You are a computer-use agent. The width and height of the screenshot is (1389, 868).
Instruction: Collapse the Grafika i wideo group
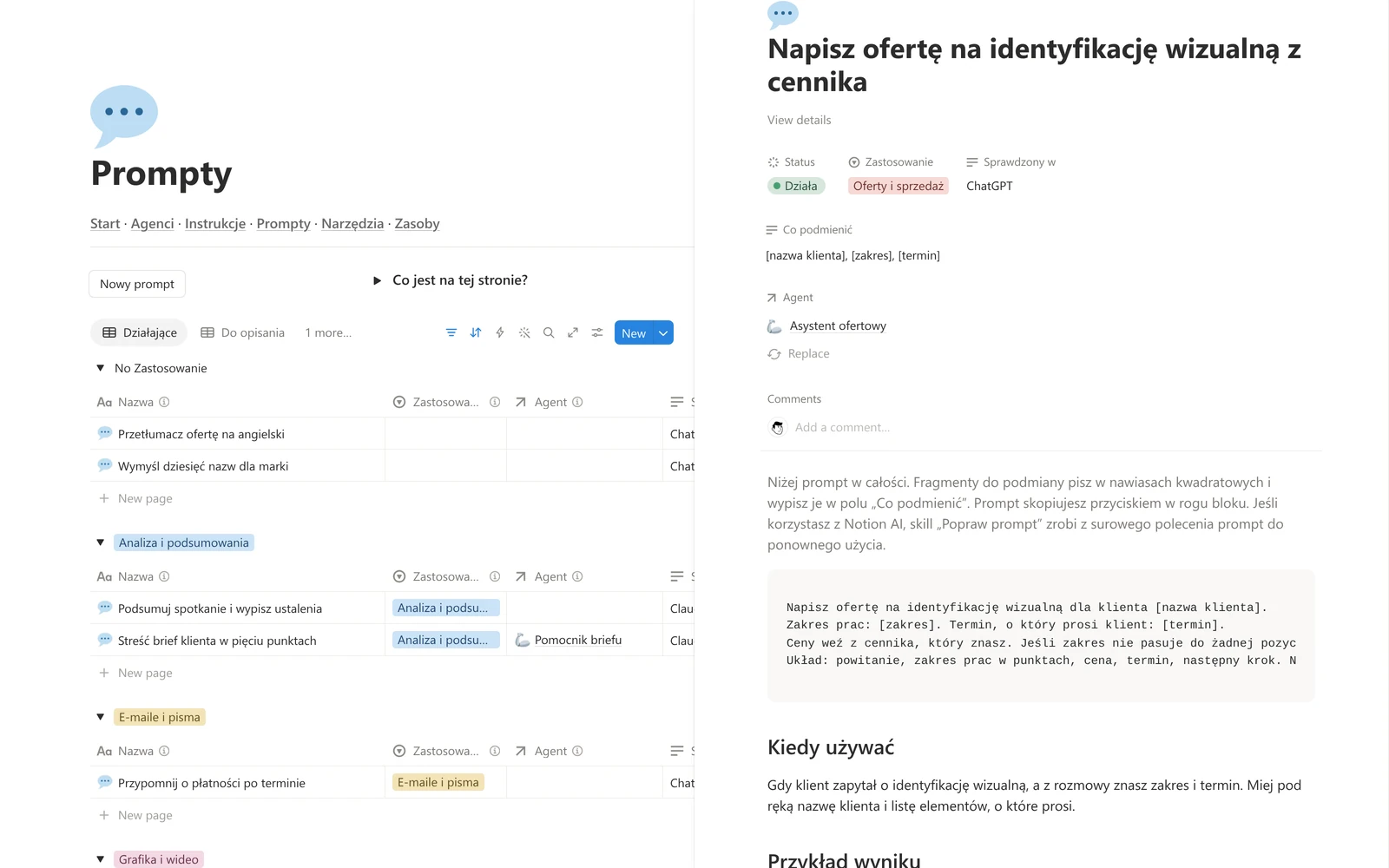coord(101,859)
